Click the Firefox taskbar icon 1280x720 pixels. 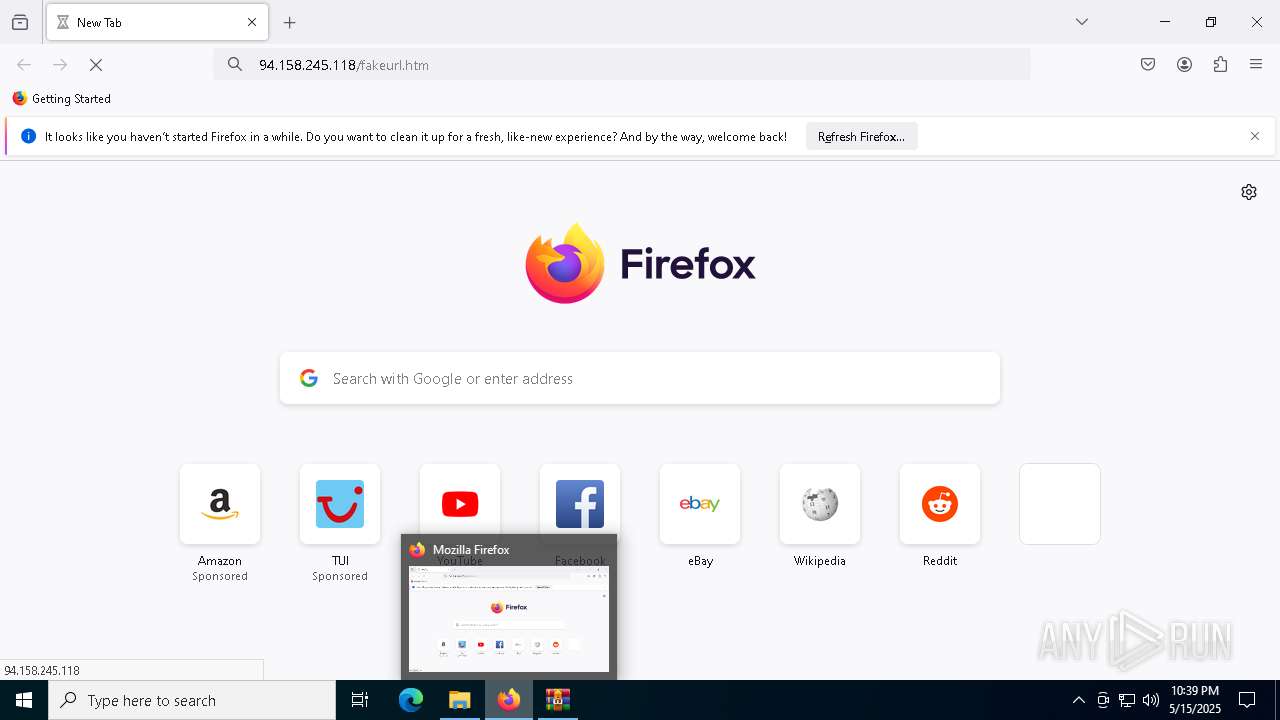pos(509,700)
